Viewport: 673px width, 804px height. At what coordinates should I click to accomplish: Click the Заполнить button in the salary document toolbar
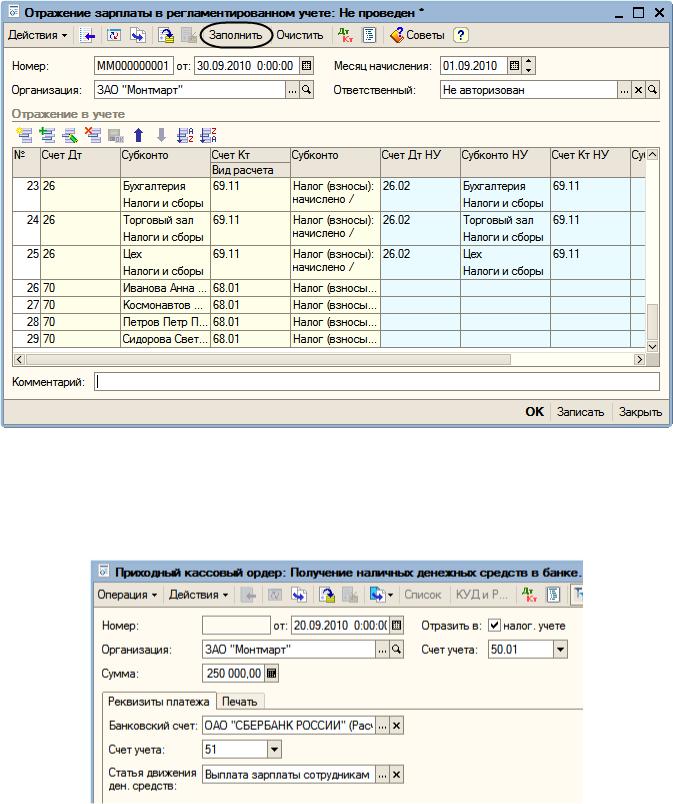pyautogui.click(x=235, y=35)
